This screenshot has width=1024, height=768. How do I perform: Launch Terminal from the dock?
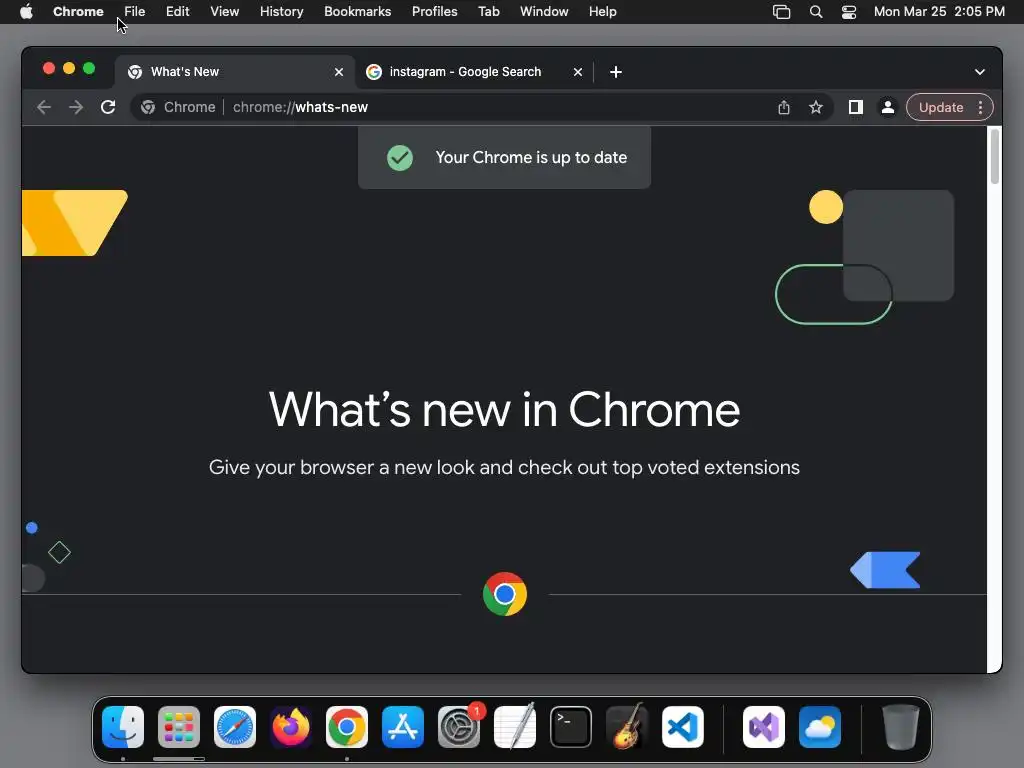571,727
